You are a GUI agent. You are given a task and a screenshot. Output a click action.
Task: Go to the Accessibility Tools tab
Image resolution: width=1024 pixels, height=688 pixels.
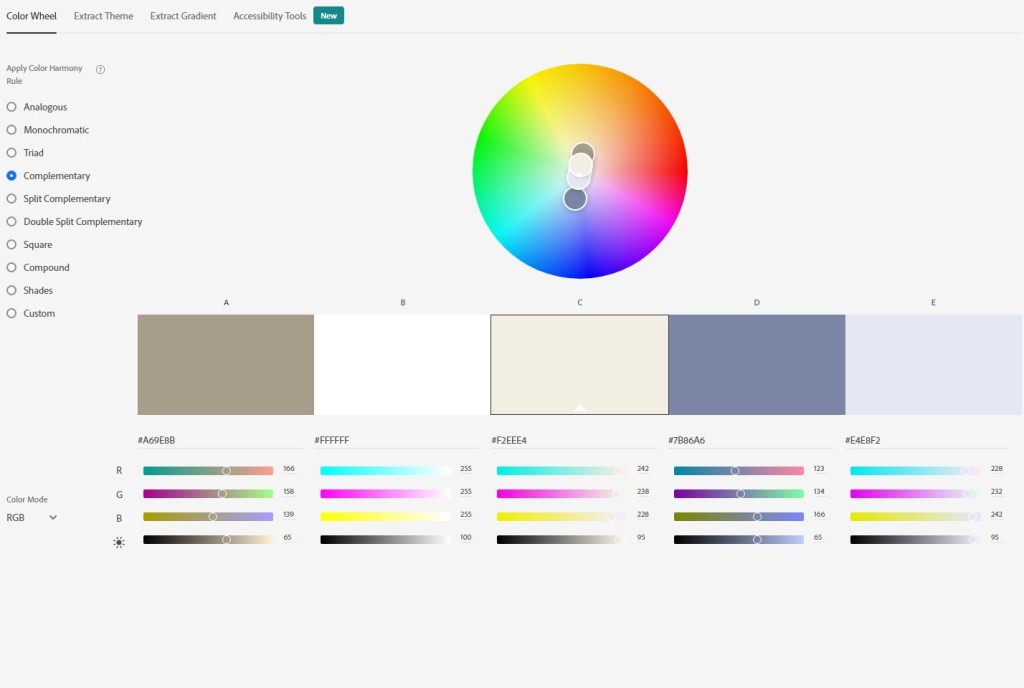click(270, 16)
